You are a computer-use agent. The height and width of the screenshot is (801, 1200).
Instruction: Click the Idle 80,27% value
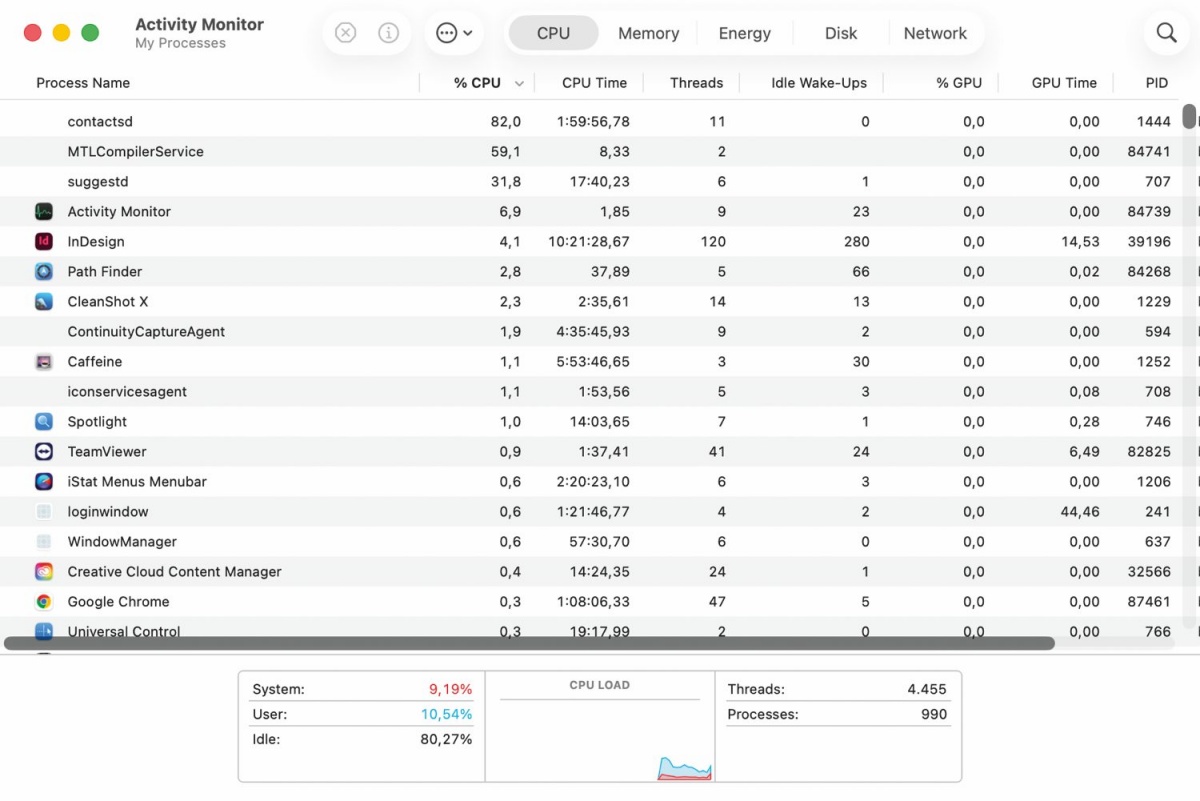tap(446, 739)
